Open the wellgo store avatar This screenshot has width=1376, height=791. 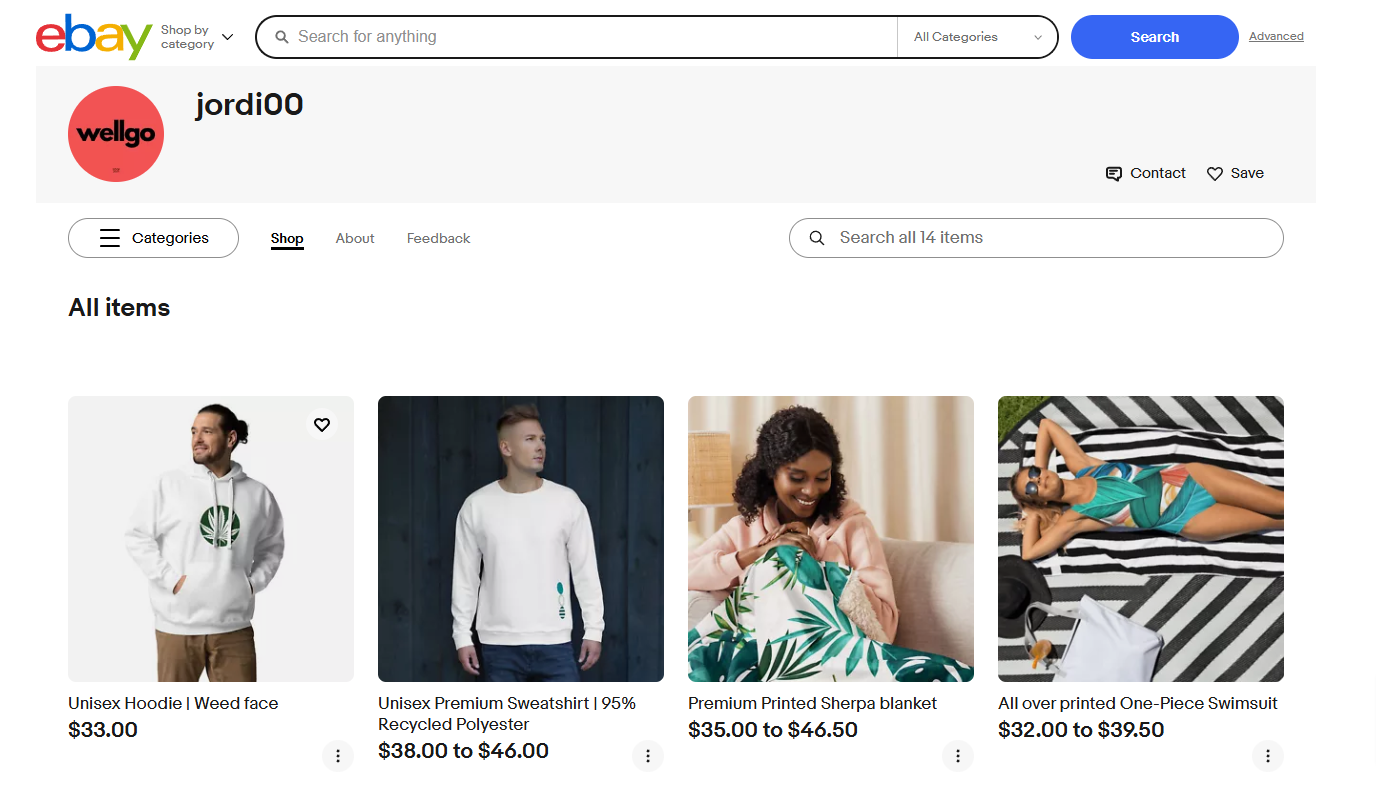pos(116,134)
